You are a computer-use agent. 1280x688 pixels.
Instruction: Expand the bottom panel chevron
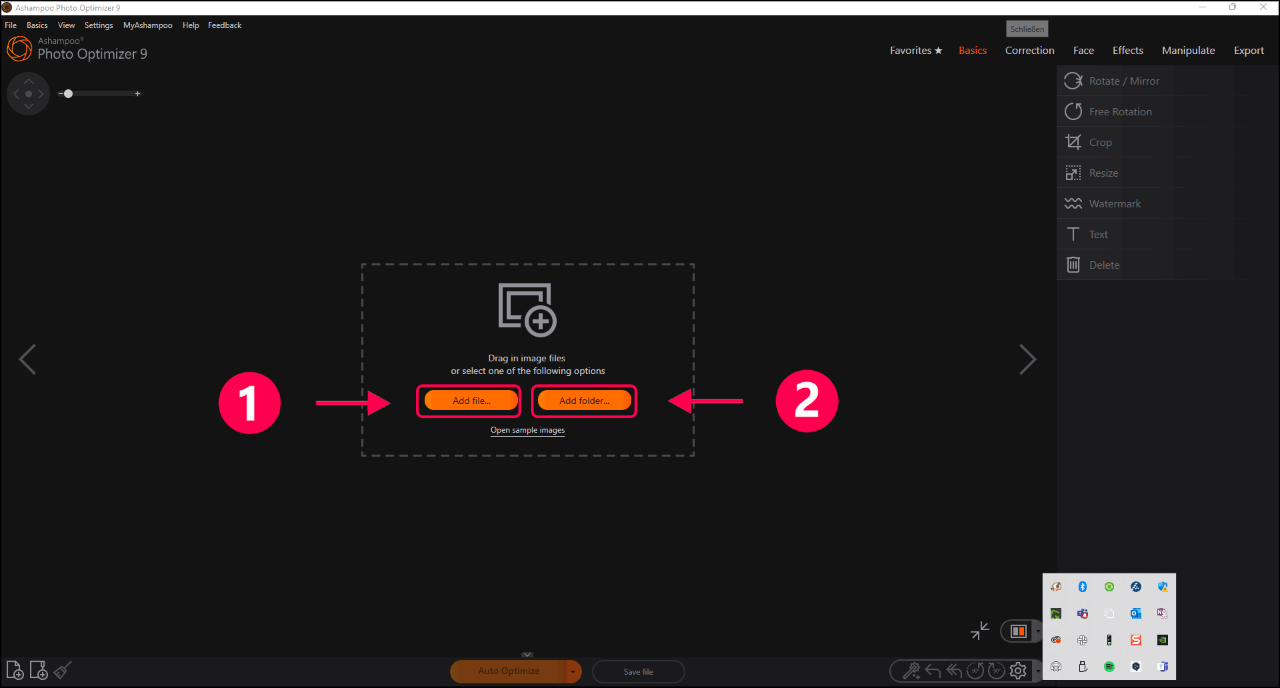(x=526, y=654)
